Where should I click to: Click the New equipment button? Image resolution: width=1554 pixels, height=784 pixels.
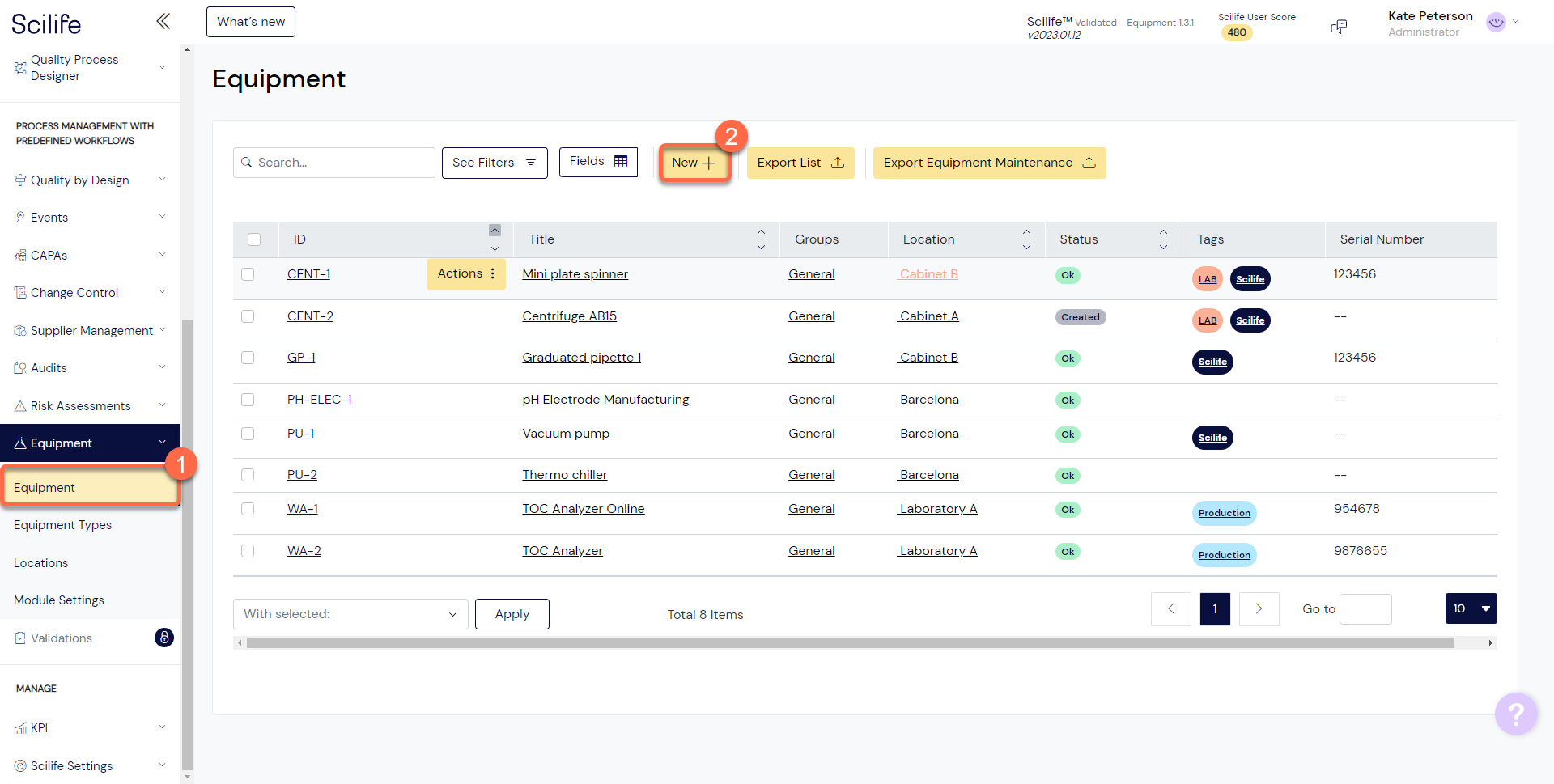[x=694, y=163]
